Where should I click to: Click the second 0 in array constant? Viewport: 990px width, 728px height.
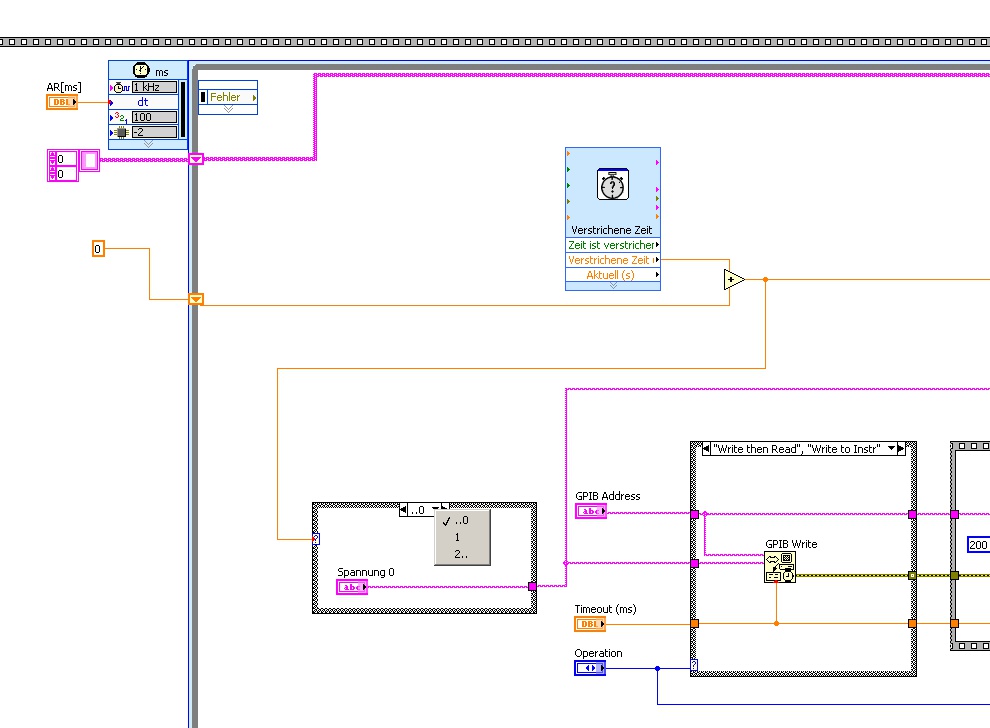(x=67, y=174)
